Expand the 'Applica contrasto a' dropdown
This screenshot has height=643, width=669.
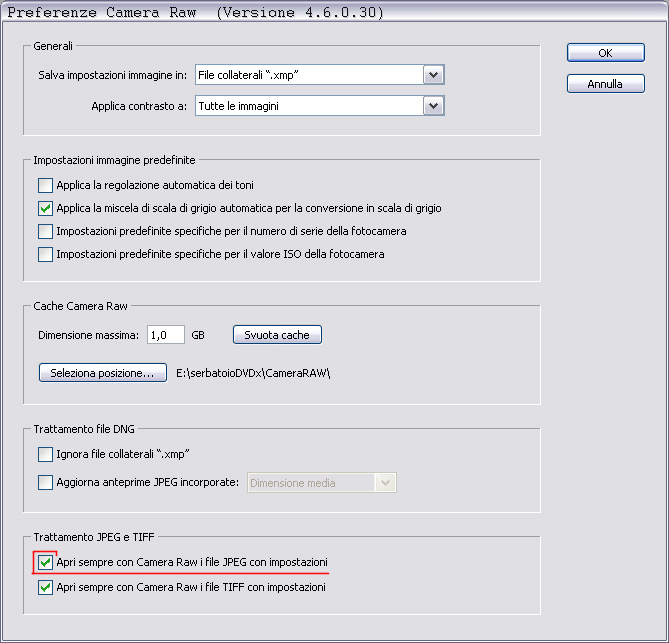tap(433, 105)
